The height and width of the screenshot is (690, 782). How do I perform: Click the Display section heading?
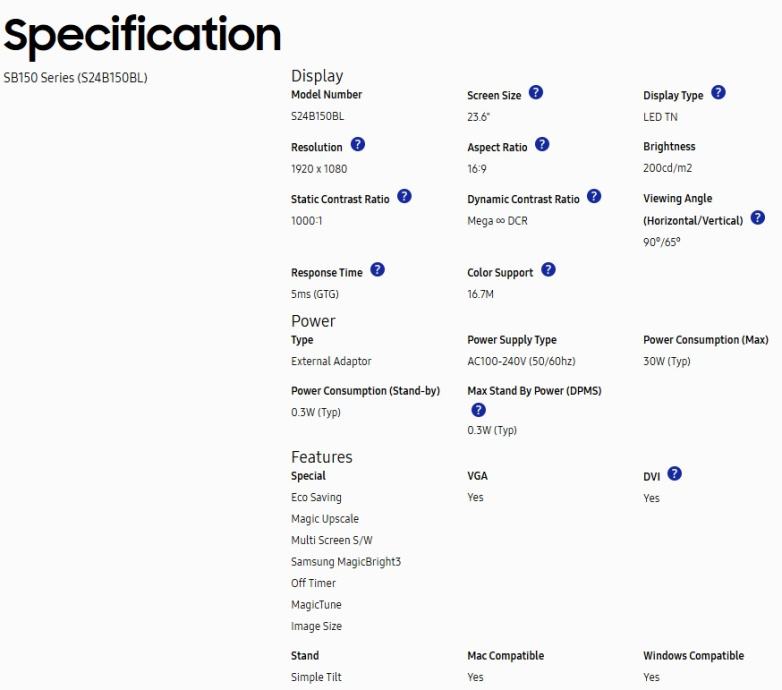(x=317, y=76)
